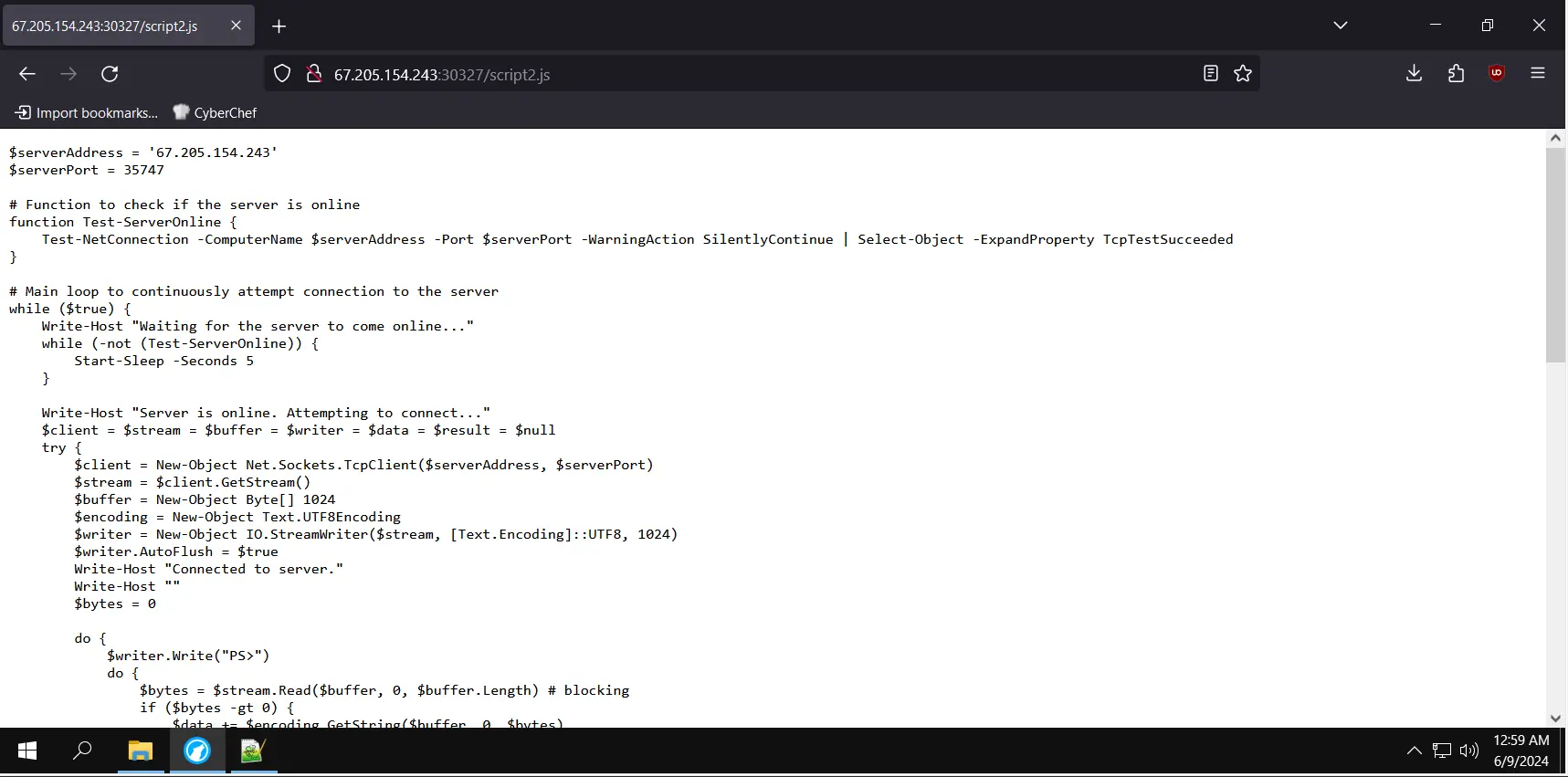Show hidden system tray icons
Screen dimensions: 1568x777
[x=1414, y=751]
